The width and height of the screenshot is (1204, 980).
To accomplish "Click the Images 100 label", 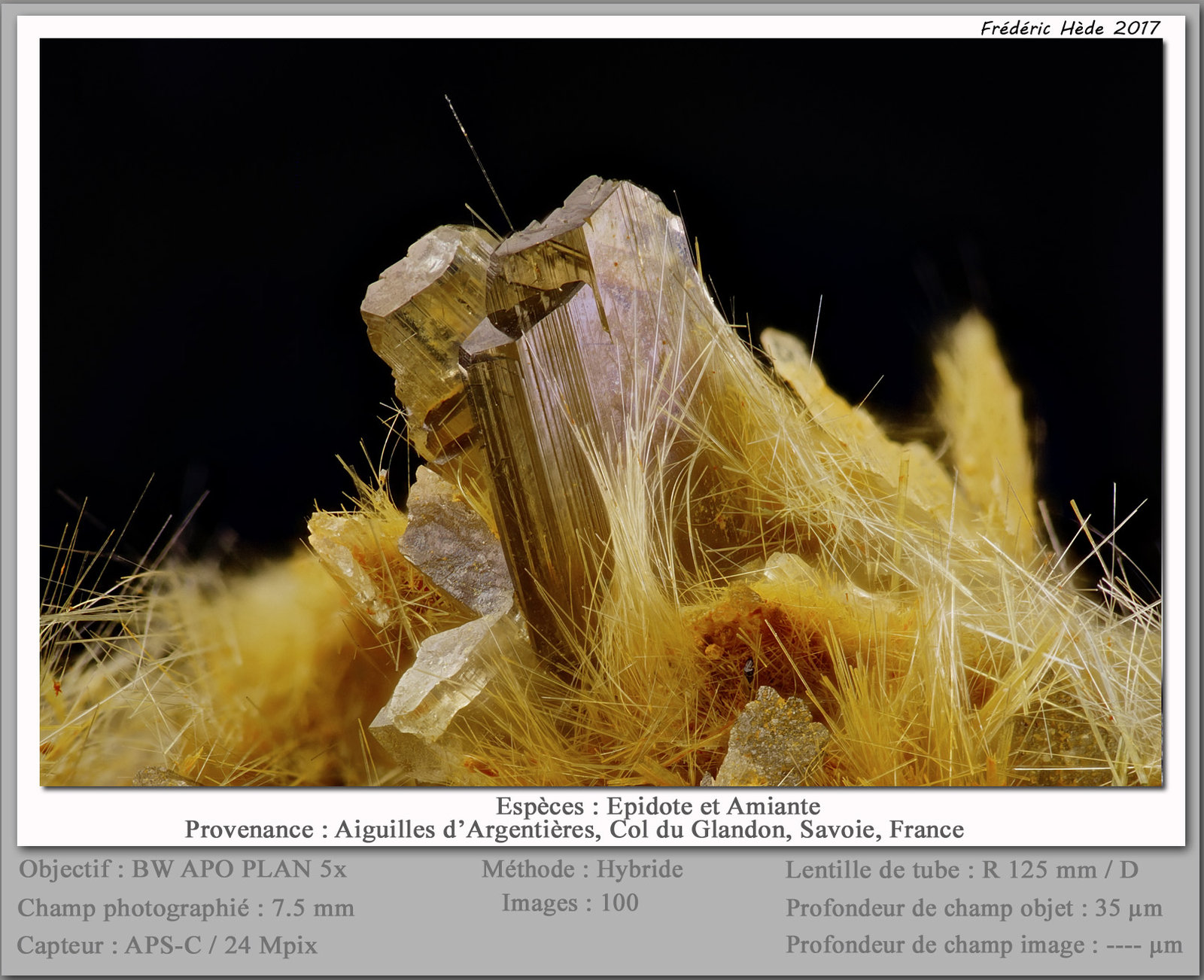I will [570, 902].
